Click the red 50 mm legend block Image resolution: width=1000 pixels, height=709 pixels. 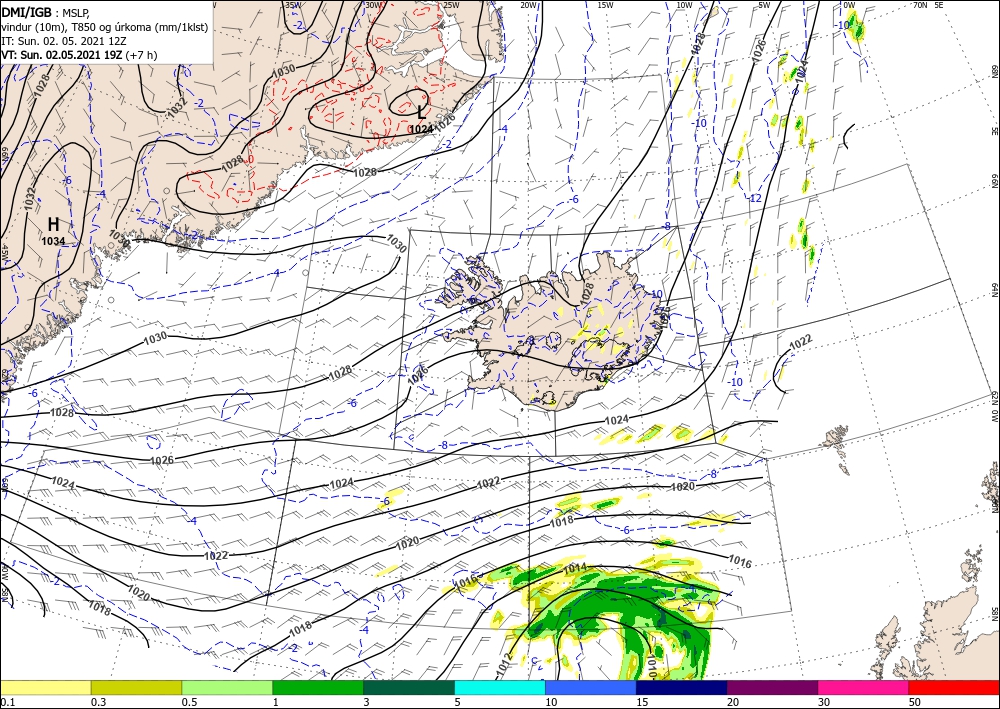pyautogui.click(x=954, y=687)
